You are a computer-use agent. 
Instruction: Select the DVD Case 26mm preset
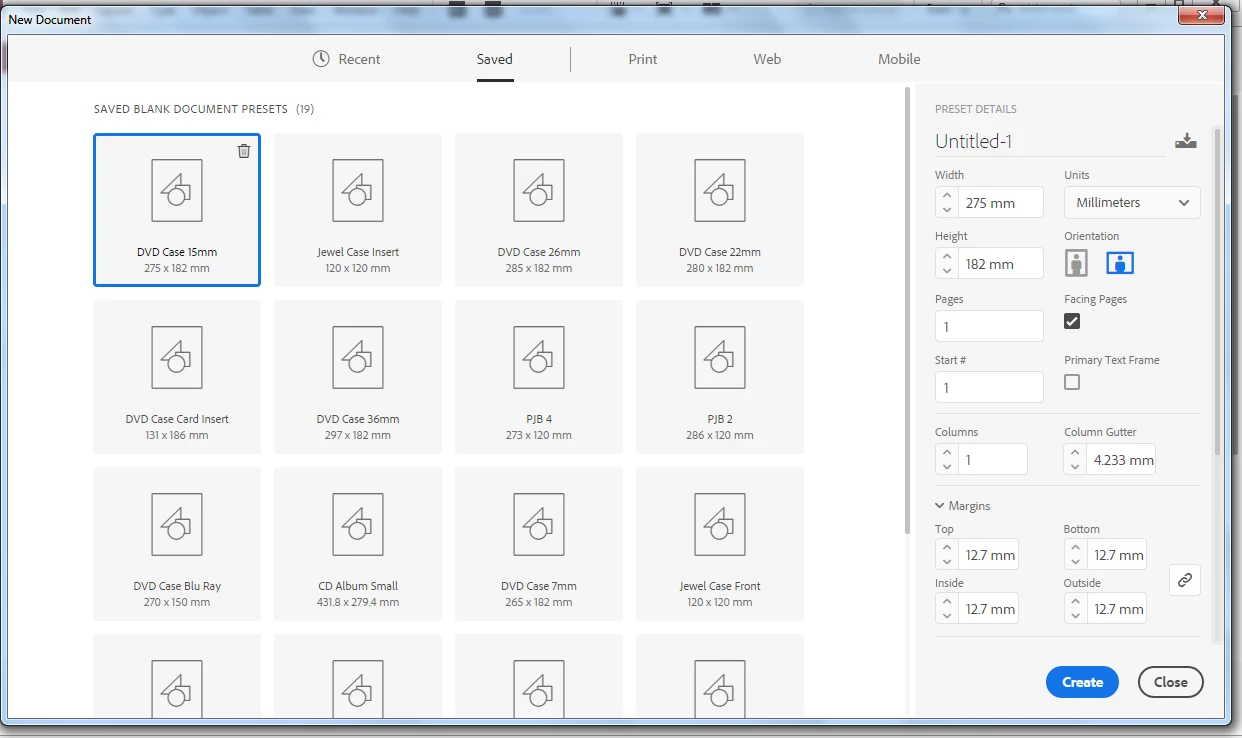(539, 210)
